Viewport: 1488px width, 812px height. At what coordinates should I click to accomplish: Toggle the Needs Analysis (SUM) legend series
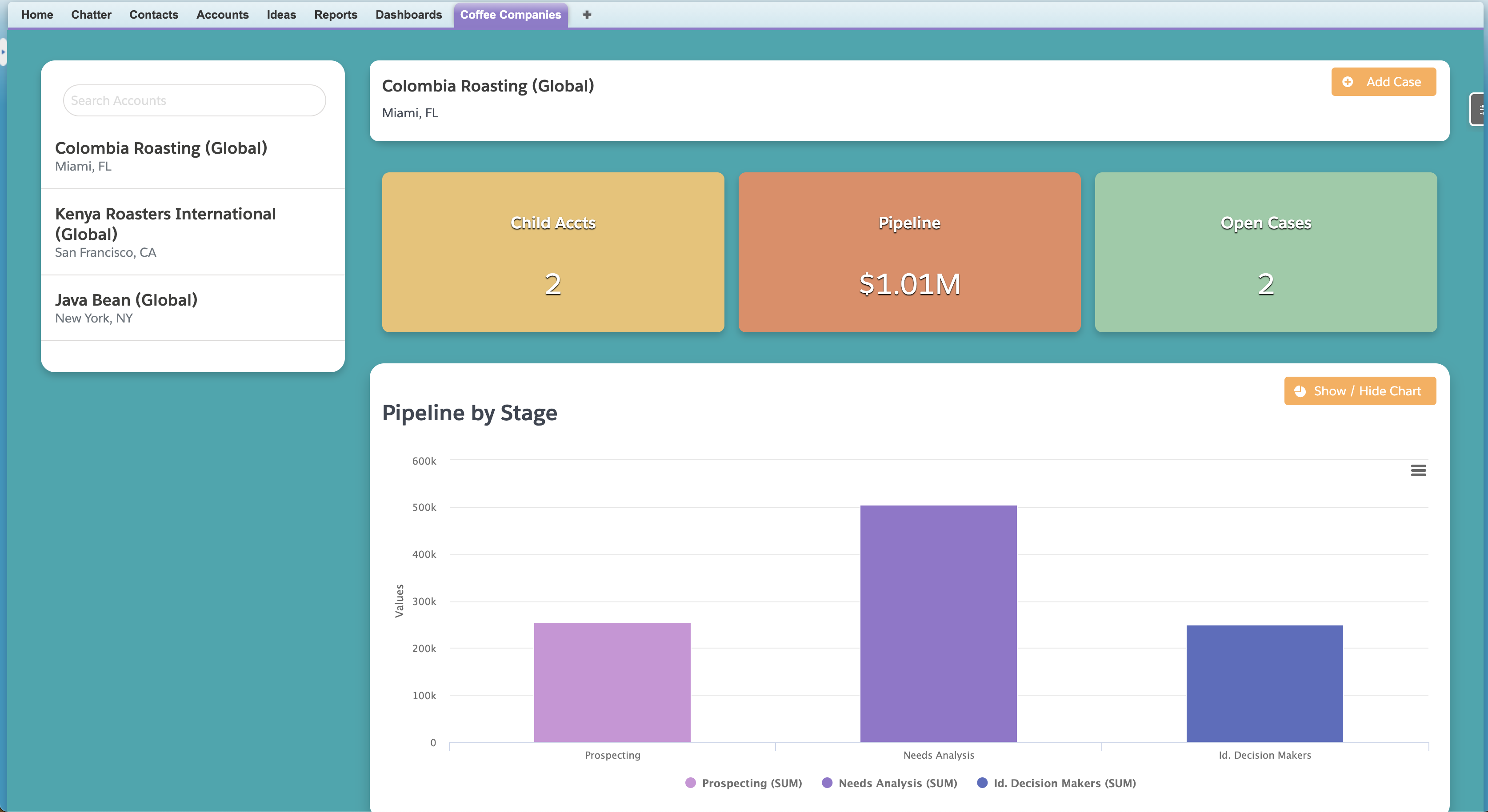[x=890, y=783]
